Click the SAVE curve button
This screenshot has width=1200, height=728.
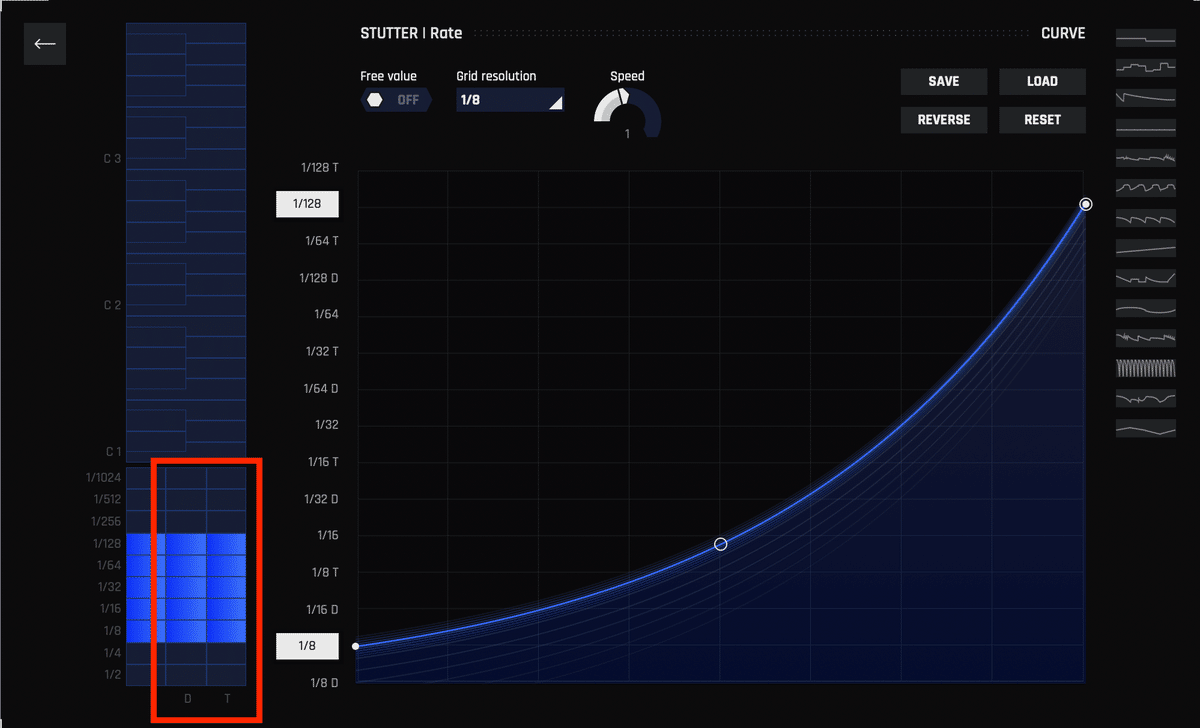[x=944, y=82]
